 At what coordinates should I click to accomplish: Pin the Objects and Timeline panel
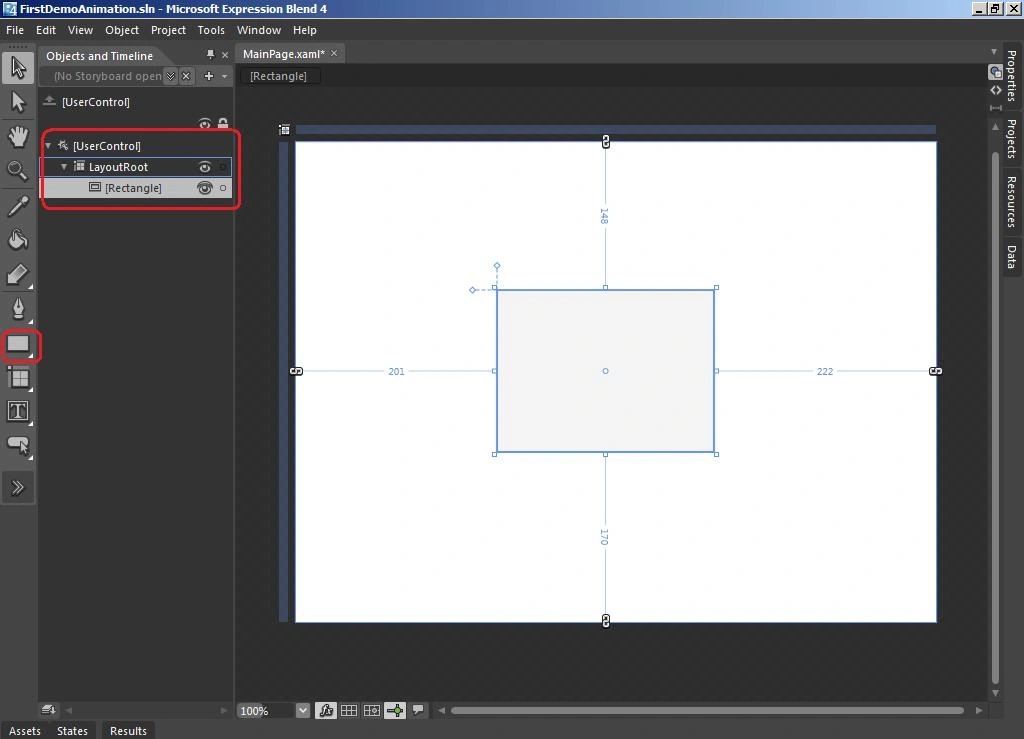210,55
